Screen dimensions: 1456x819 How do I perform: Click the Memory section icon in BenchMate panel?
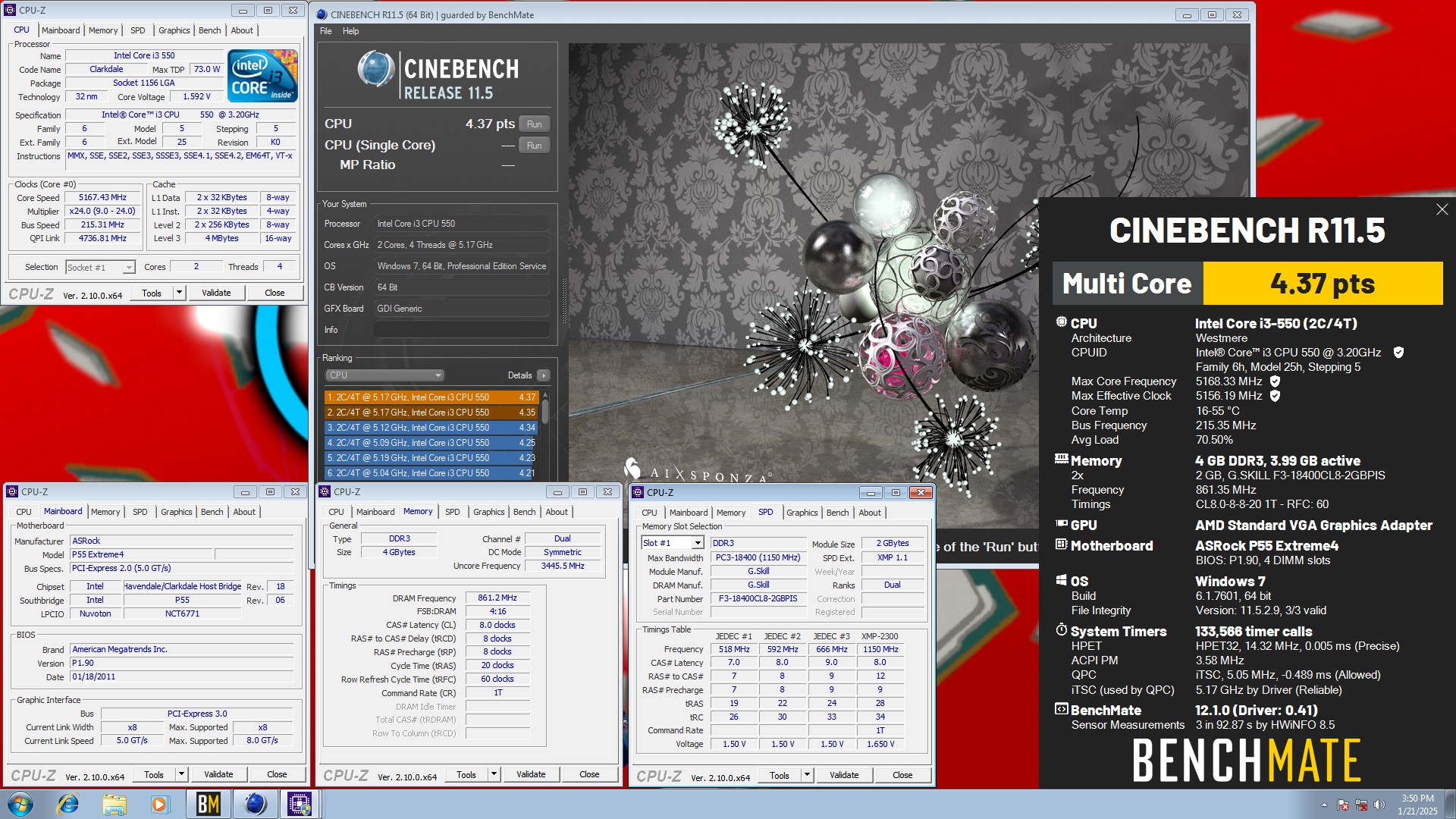tap(1062, 460)
